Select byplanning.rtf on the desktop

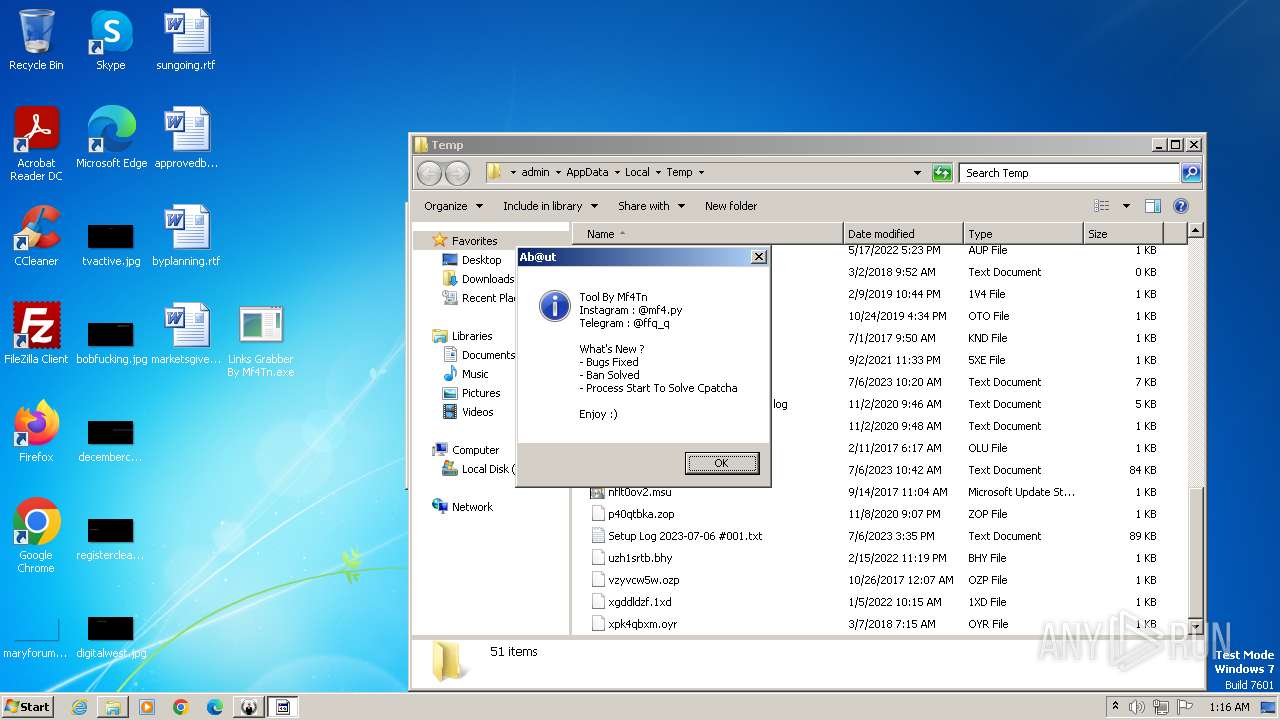click(186, 235)
